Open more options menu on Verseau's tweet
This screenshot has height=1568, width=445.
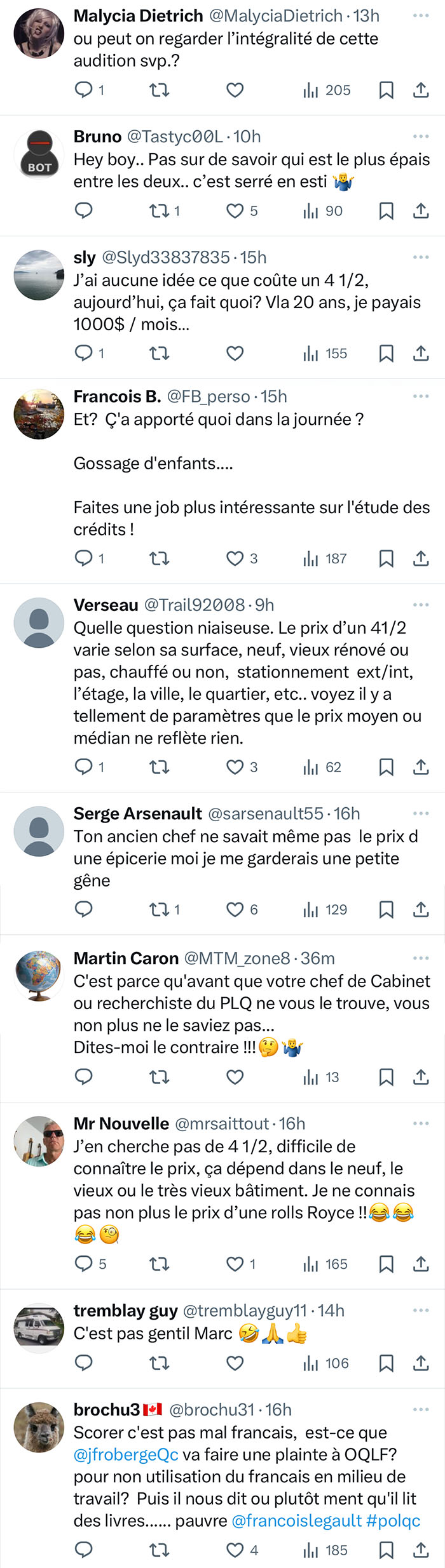coord(421,605)
